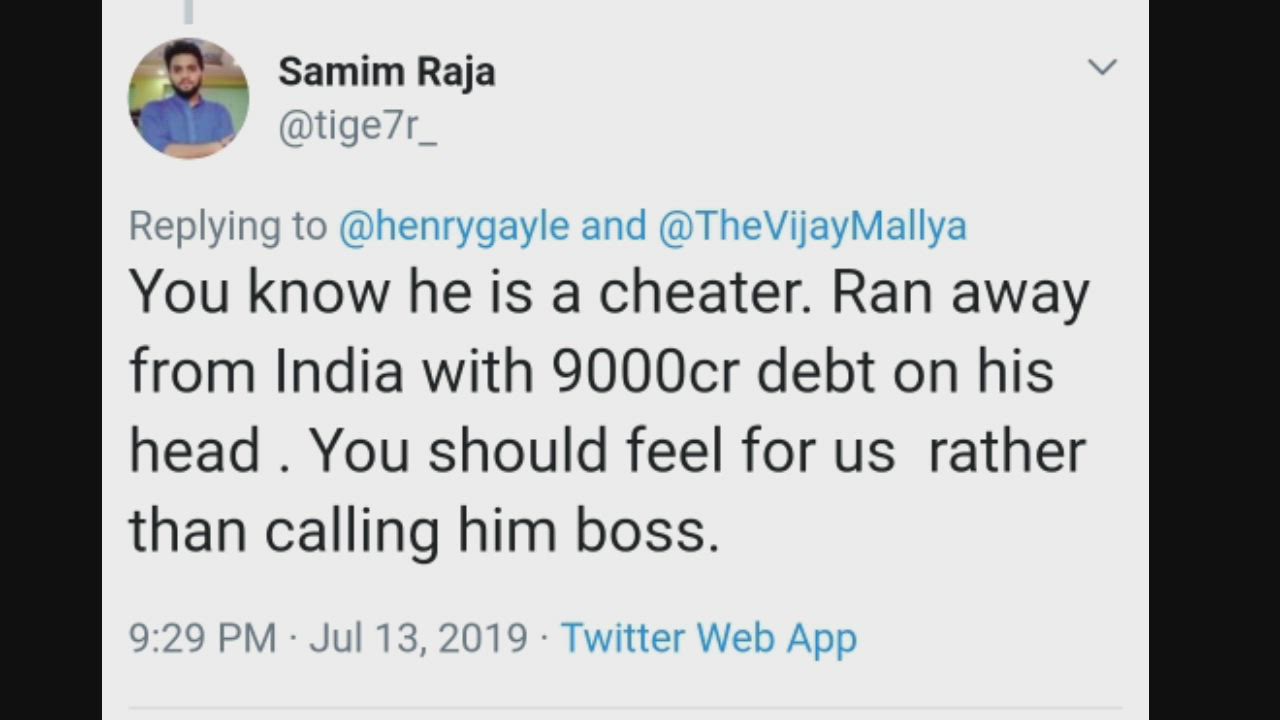Screen dimensions: 1280x720
Task: Click the divider line below the timestamp
Action: (x=625, y=708)
